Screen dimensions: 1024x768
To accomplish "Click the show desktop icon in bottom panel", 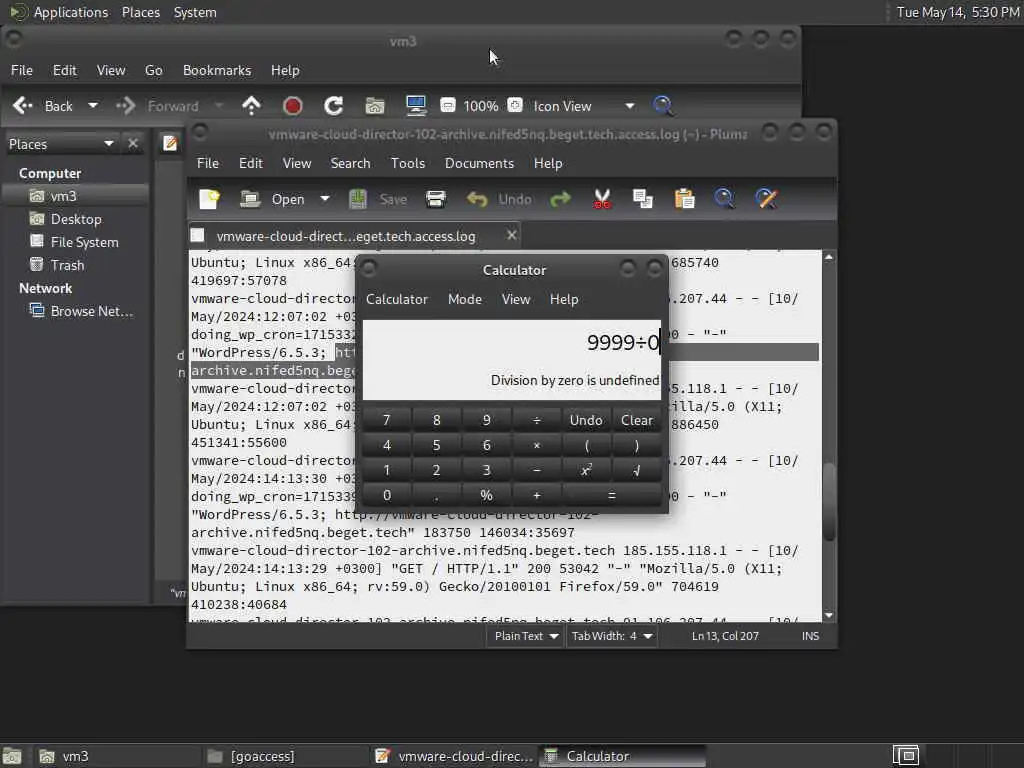I will tap(12, 756).
